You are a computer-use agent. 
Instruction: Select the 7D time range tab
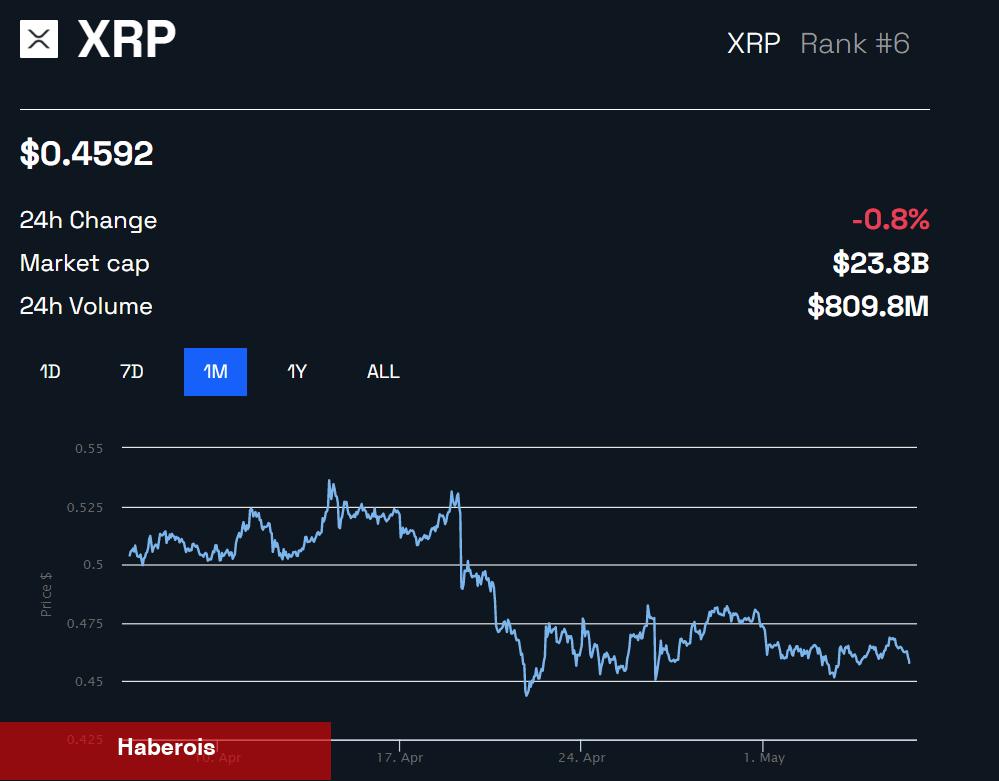click(x=132, y=371)
